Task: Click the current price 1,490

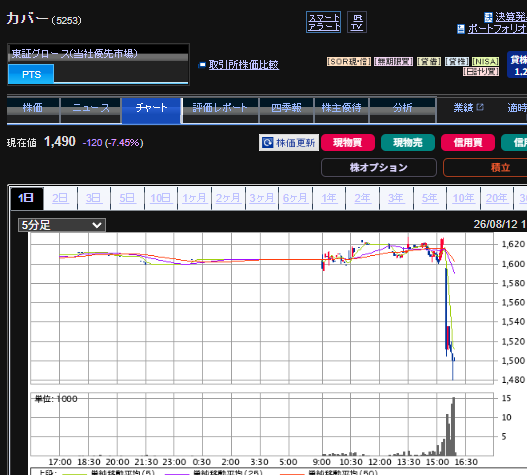Action: coord(60,142)
